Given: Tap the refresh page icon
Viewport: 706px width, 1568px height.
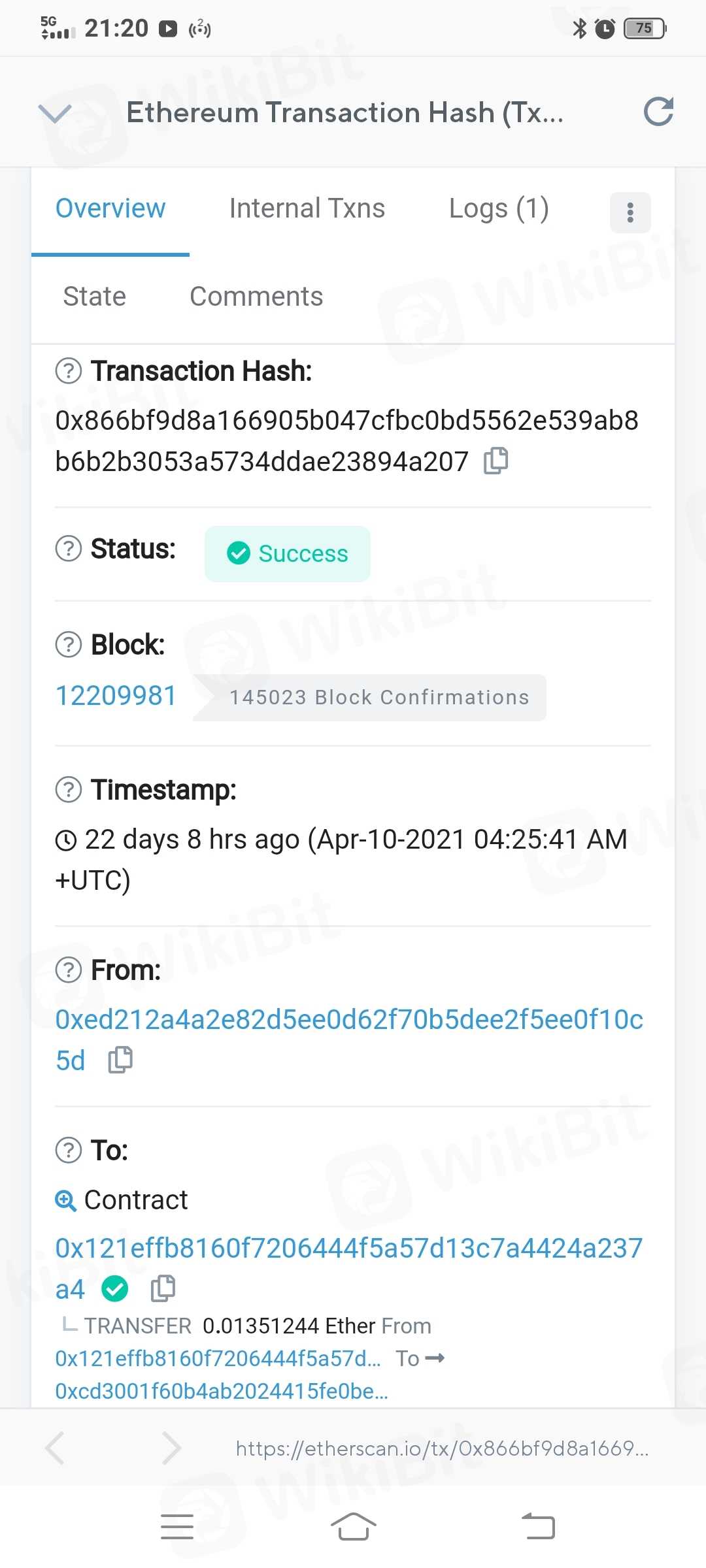Looking at the screenshot, I should click(x=658, y=112).
